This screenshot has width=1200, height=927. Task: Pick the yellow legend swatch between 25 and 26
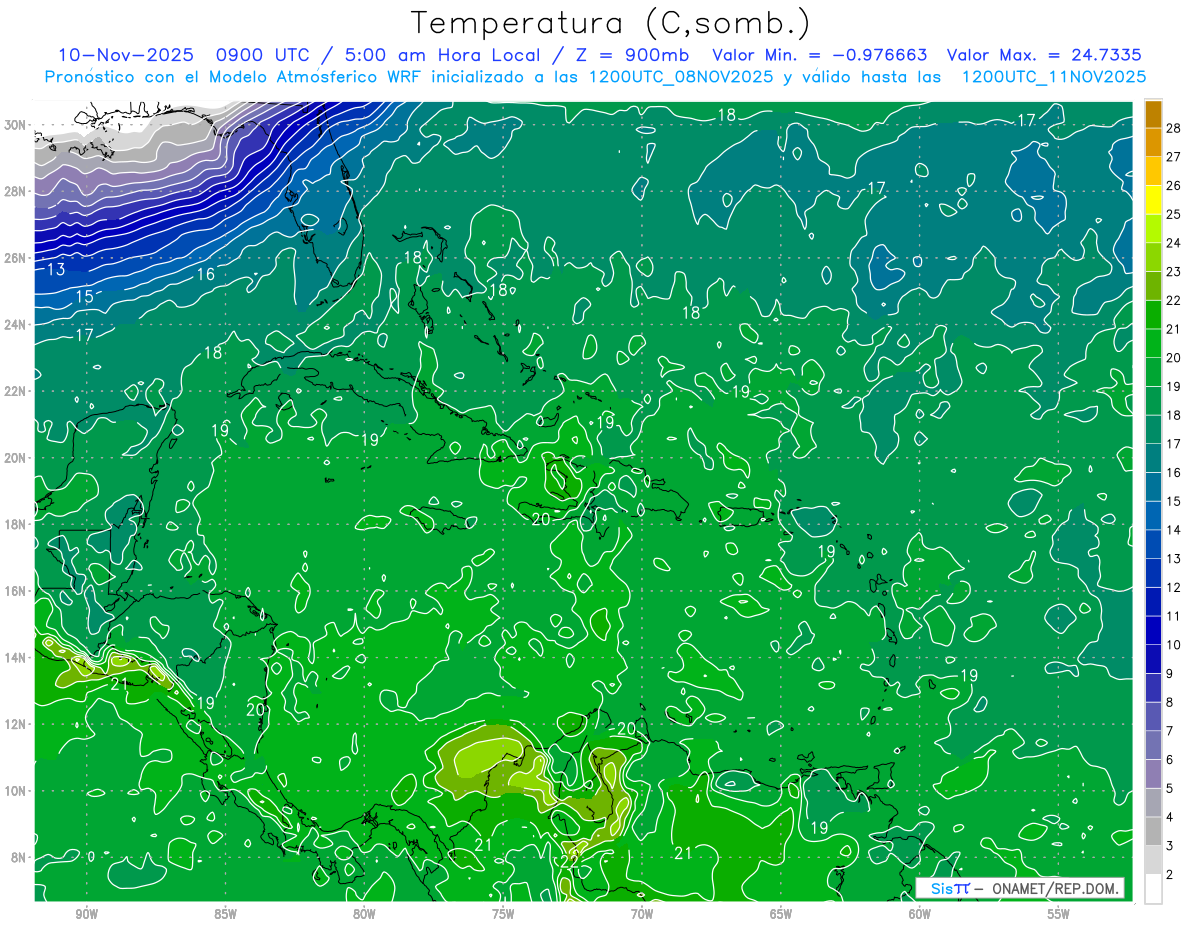[x=1153, y=200]
